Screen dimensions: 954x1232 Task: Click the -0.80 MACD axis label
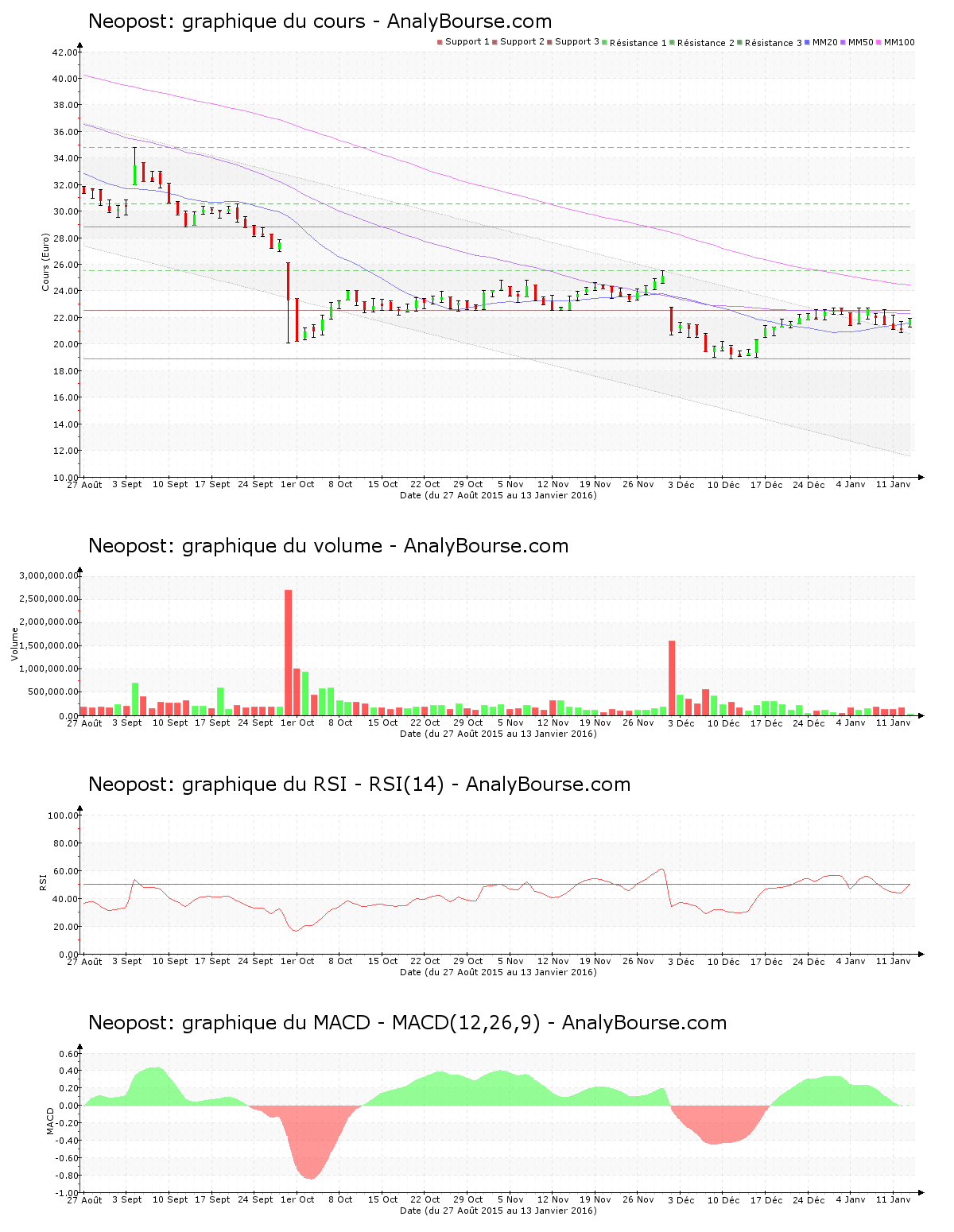66,1176
